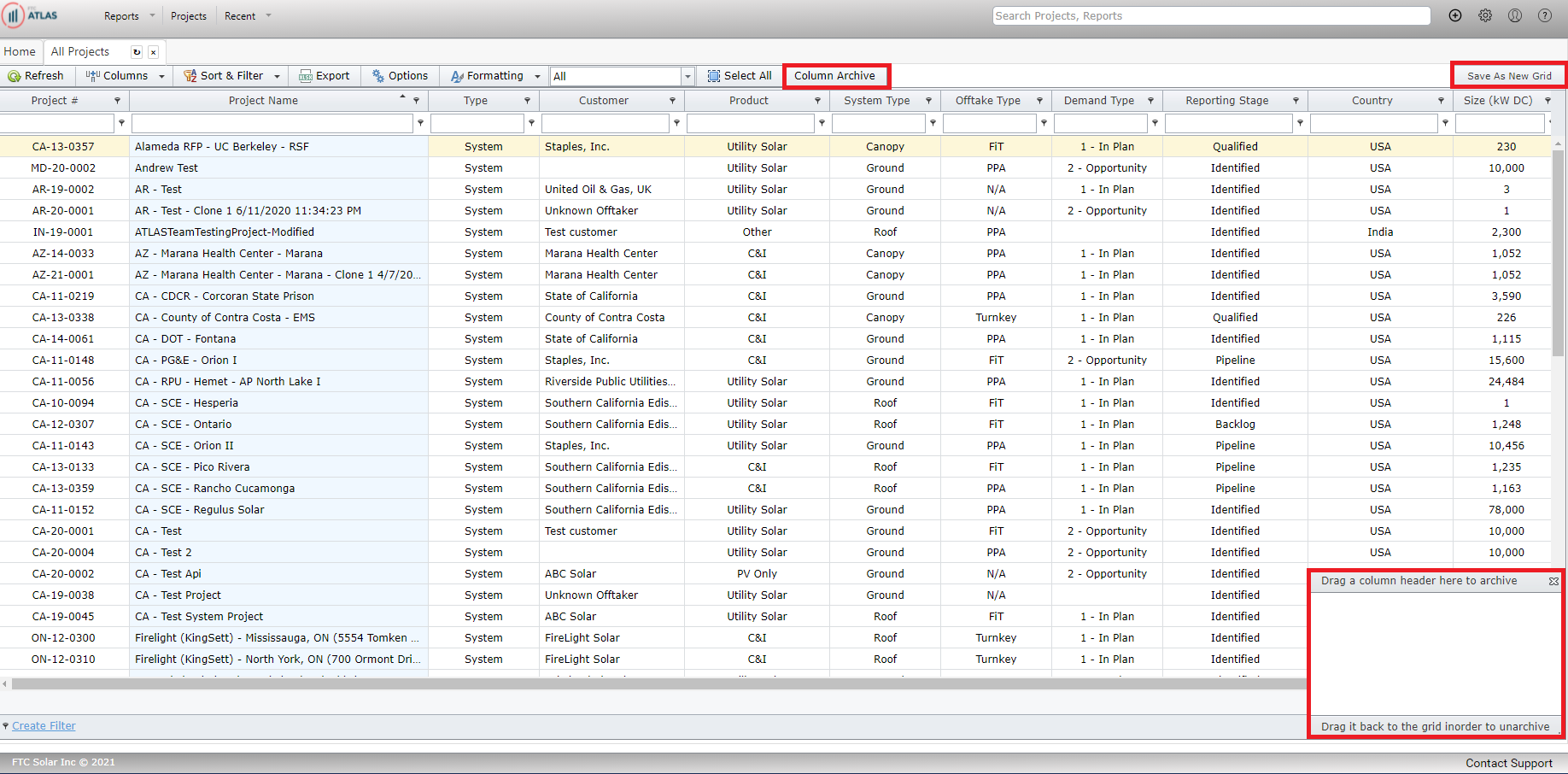Close the All Projects tab
This screenshot has height=774, width=1568.
[x=153, y=52]
